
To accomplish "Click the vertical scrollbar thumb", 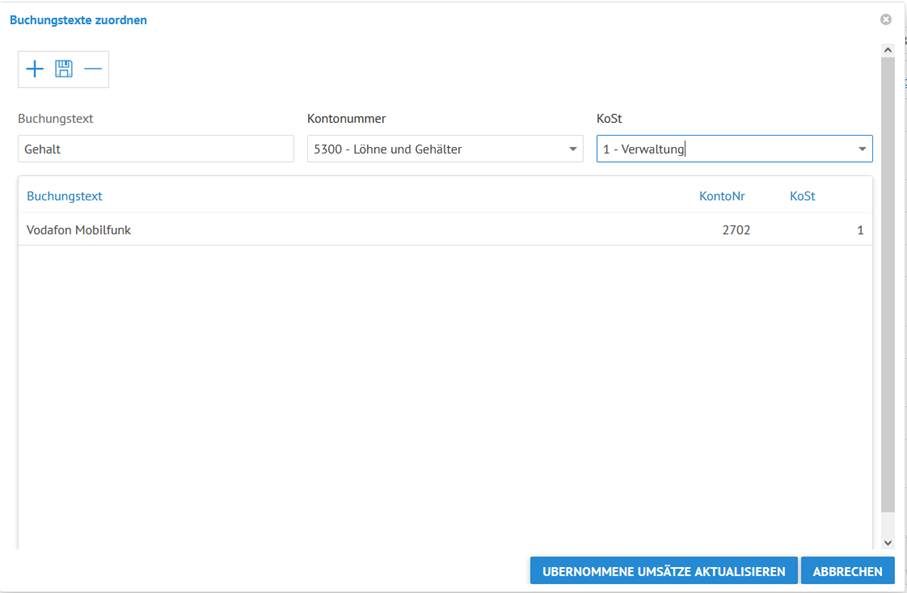I will 887,285.
